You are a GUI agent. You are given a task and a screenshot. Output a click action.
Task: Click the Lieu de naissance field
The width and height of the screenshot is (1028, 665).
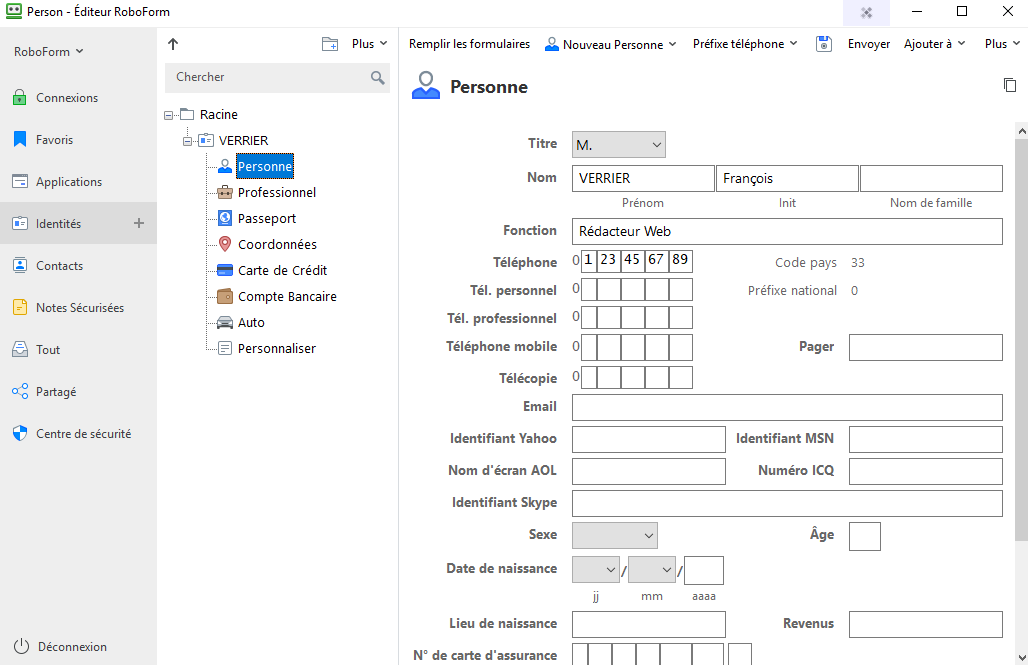648,624
